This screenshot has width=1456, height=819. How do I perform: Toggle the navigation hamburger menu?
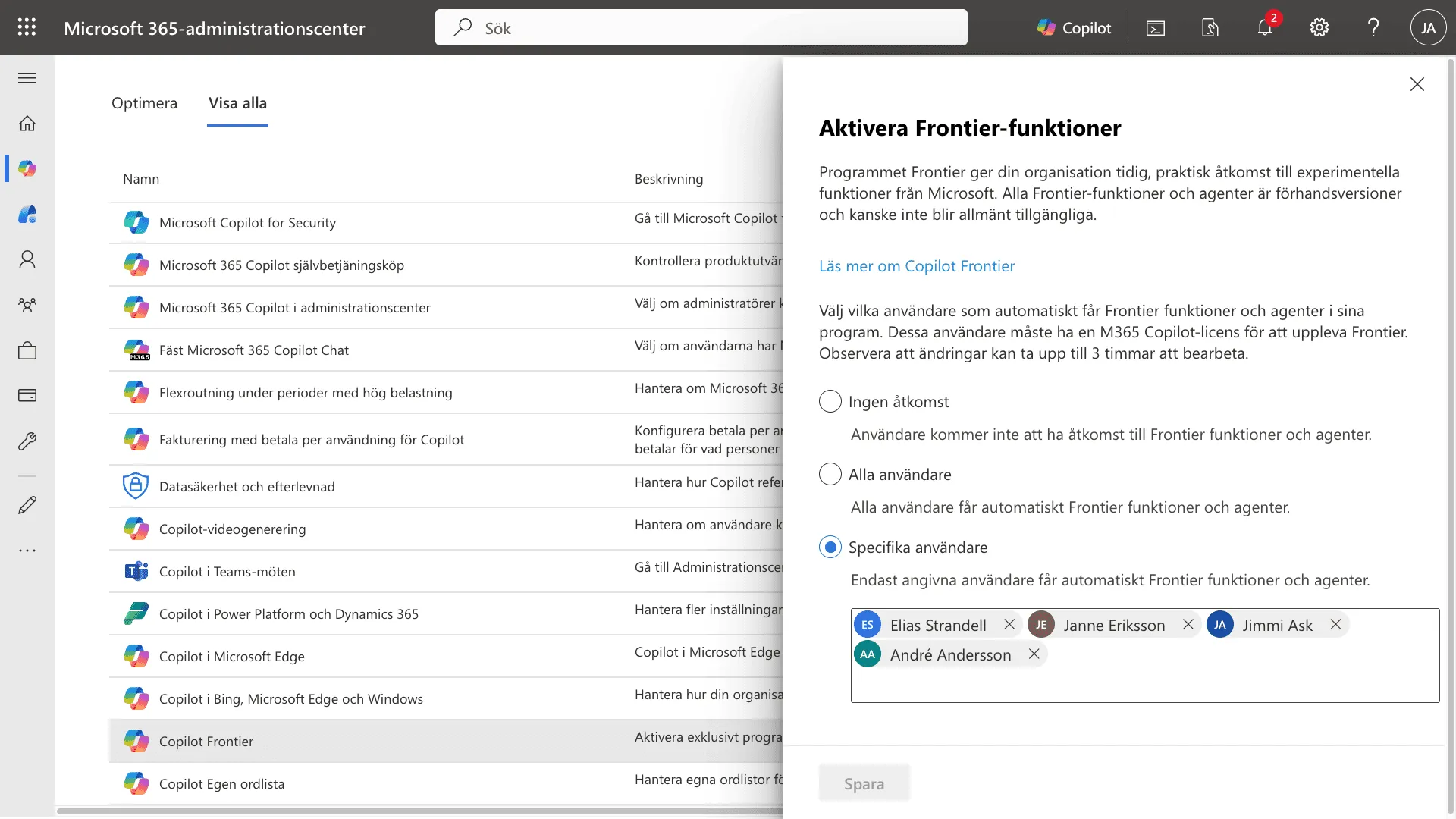pyautogui.click(x=27, y=78)
